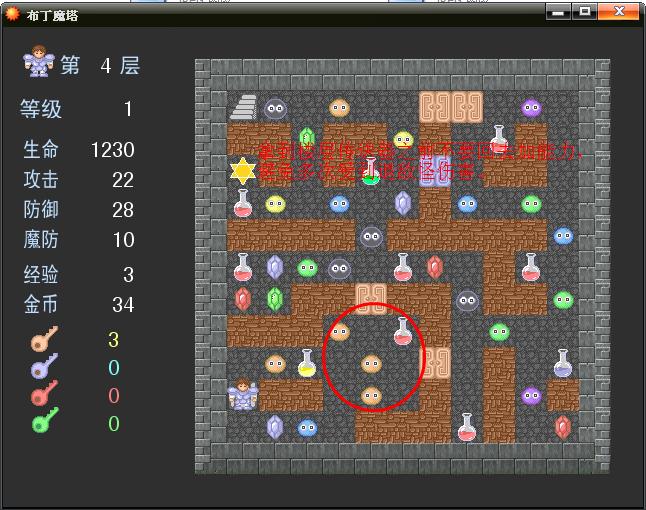
Task: Click the 攻击 value 22
Action: (123, 180)
